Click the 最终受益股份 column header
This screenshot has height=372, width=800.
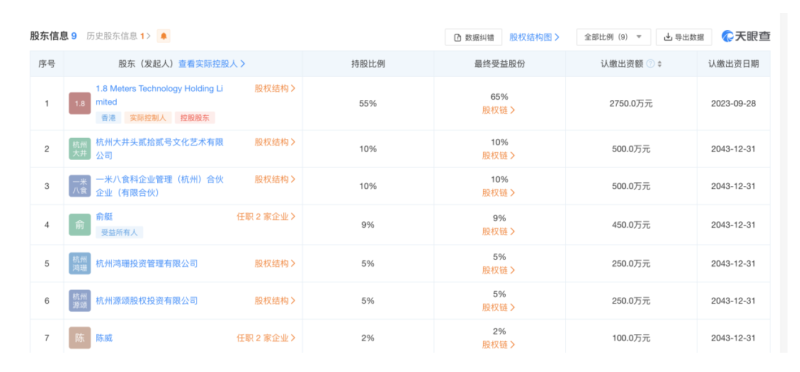tap(499, 64)
